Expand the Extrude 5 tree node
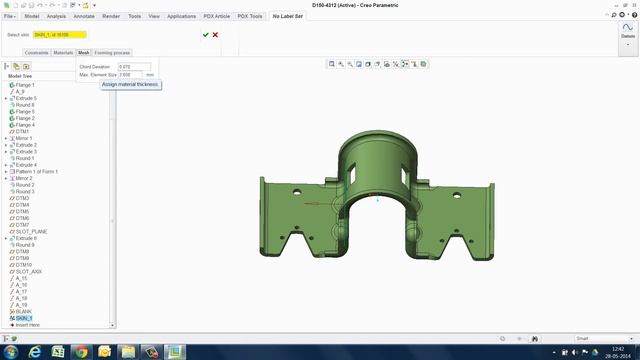The width and height of the screenshot is (640, 360). pyautogui.click(x=6, y=98)
